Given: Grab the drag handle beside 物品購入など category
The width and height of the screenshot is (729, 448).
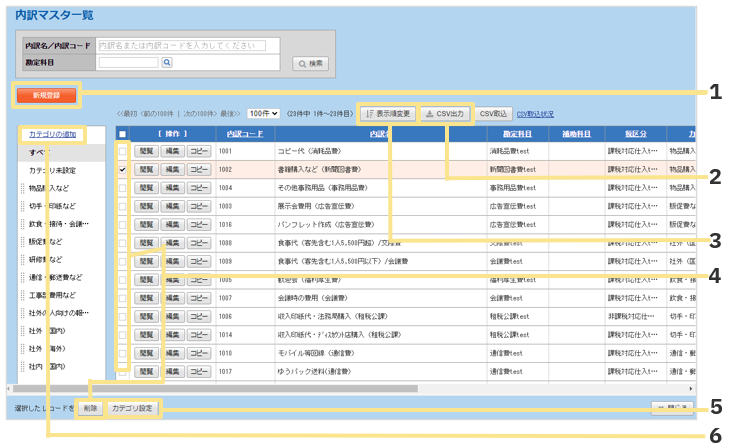Looking at the screenshot, I should [22, 187].
